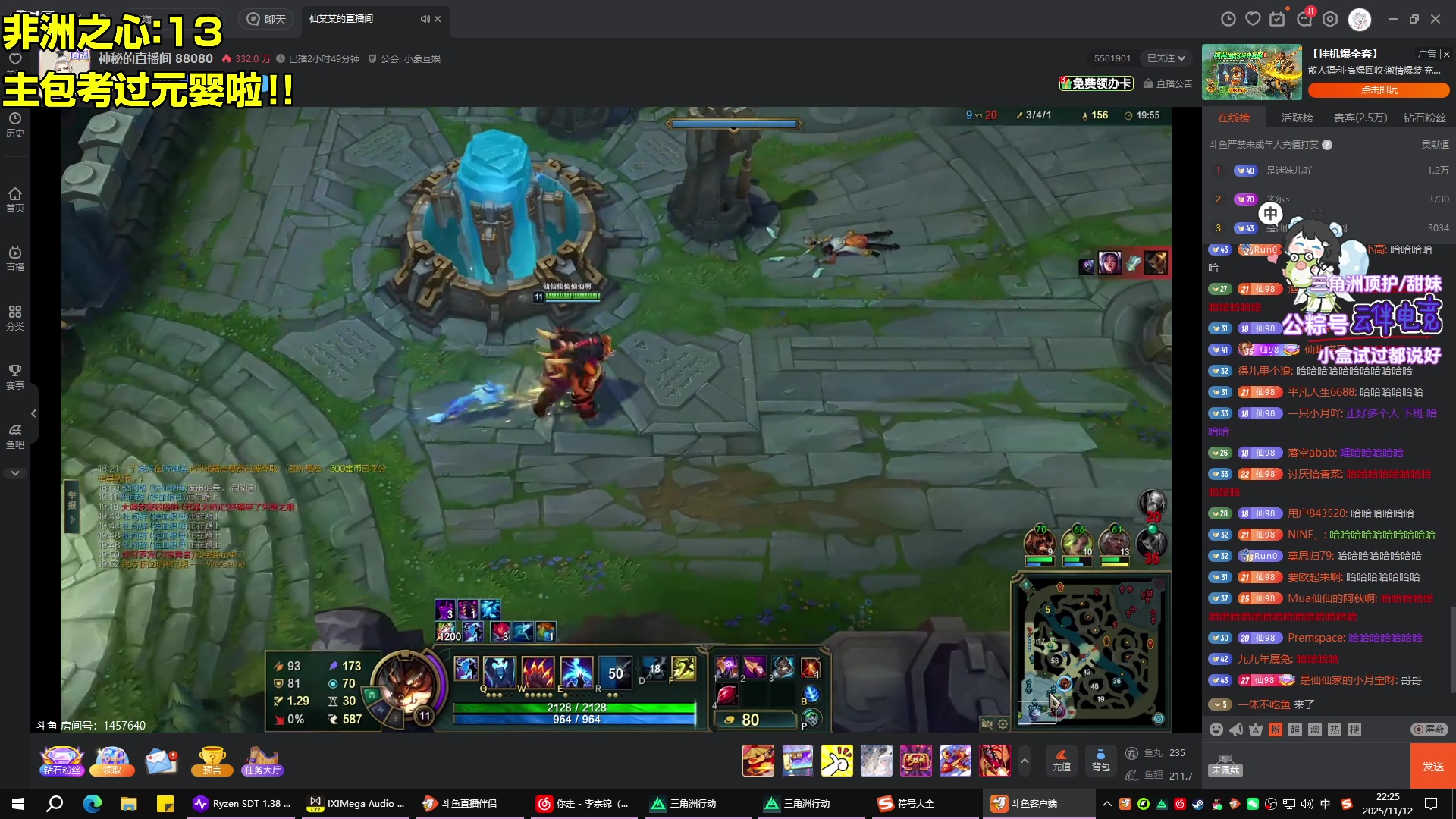Mute the live room tab audio
1456x819 pixels.
coord(425,19)
